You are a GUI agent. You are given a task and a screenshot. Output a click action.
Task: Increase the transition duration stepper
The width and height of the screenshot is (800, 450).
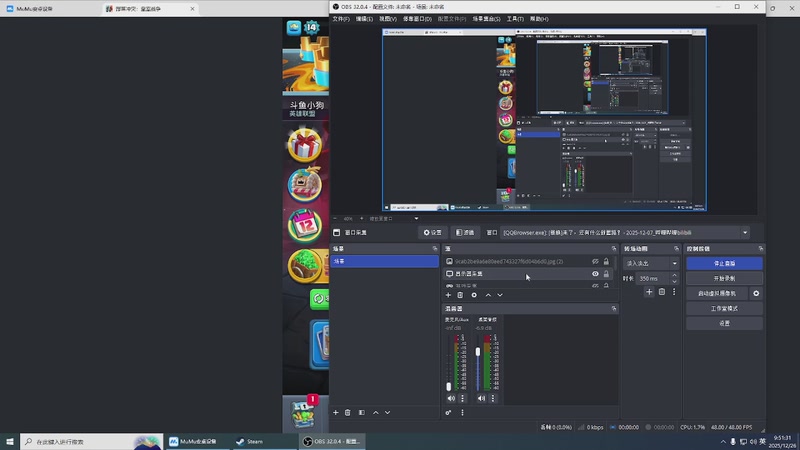(674, 276)
